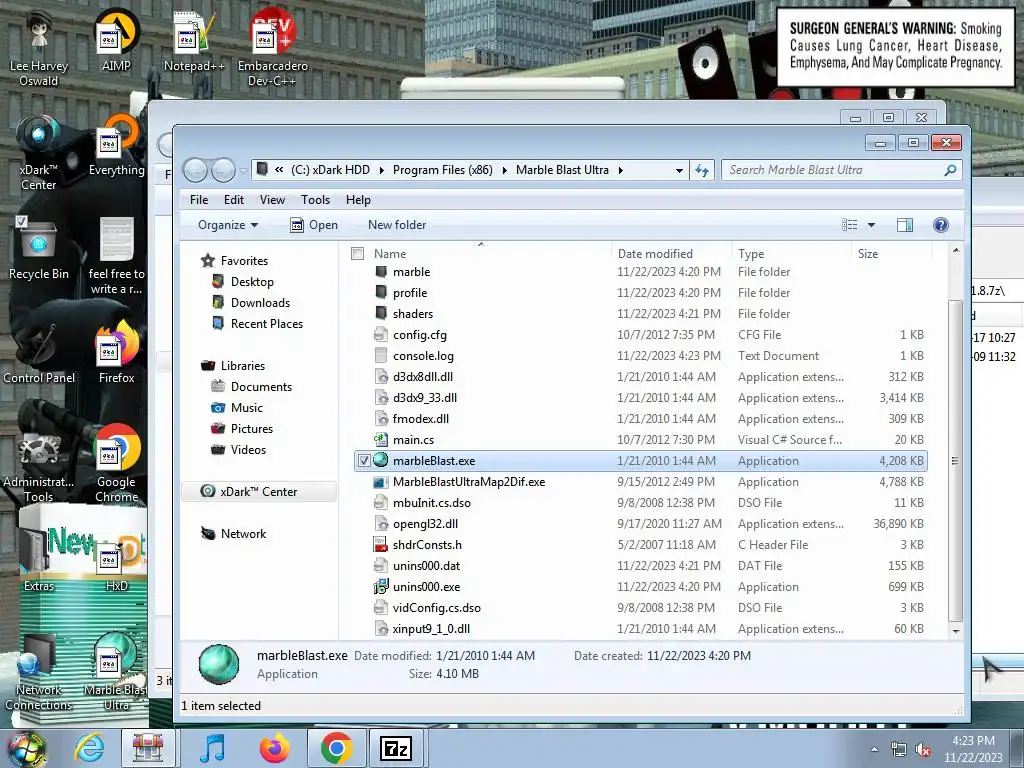This screenshot has height=768, width=1024.
Task: Click the Size column header
Action: click(x=891, y=253)
